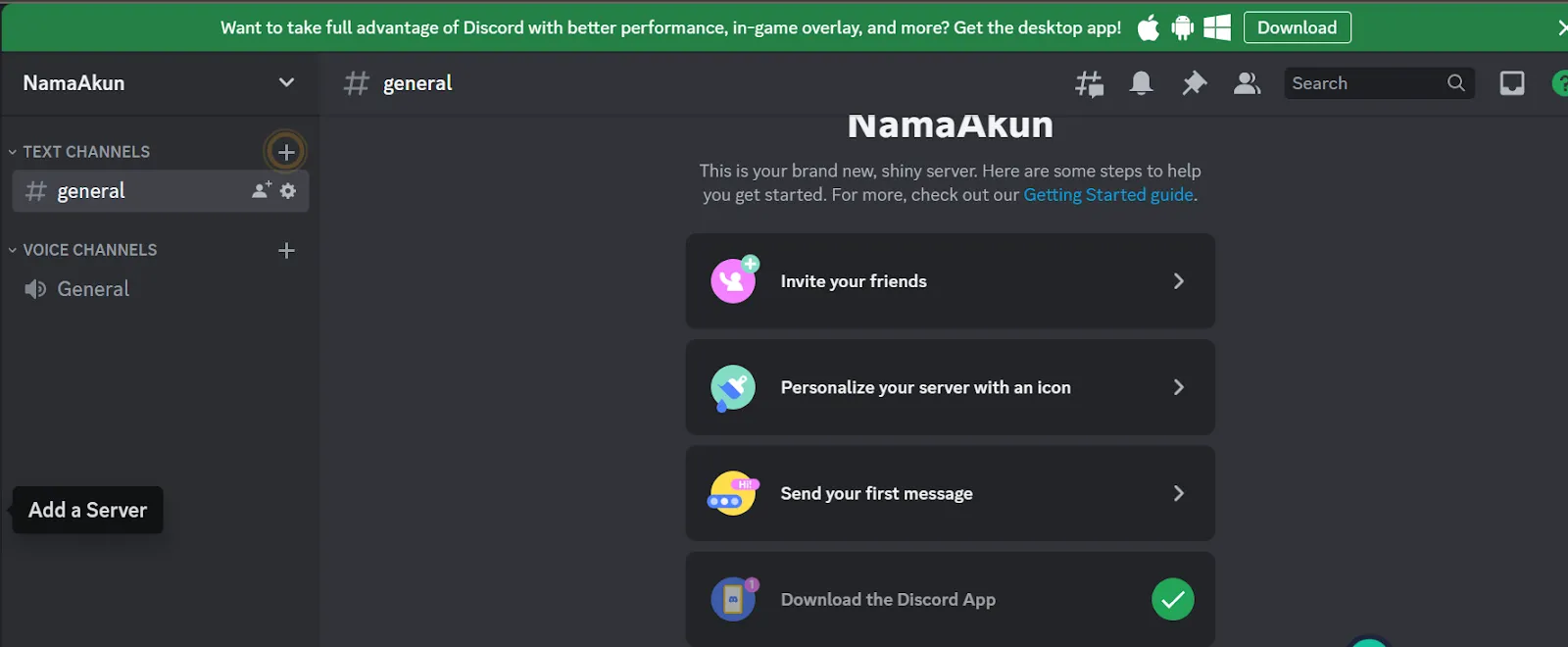Click the Apple desktop app icon
The width and height of the screenshot is (1568, 647).
tap(1148, 28)
